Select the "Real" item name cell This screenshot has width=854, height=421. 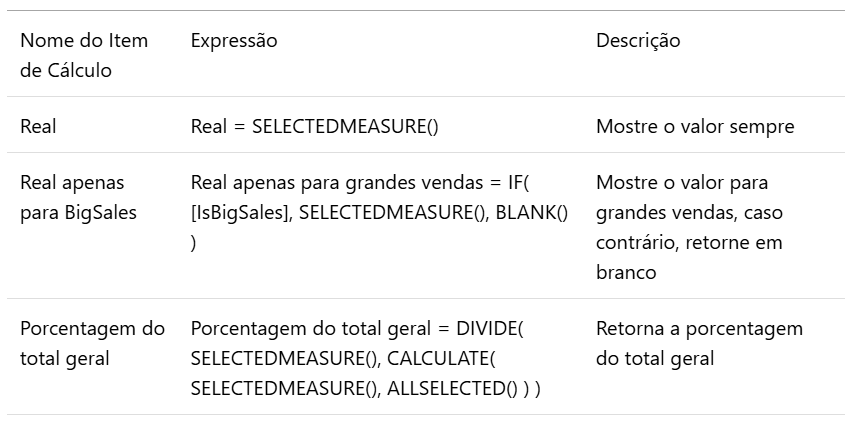[x=38, y=126]
